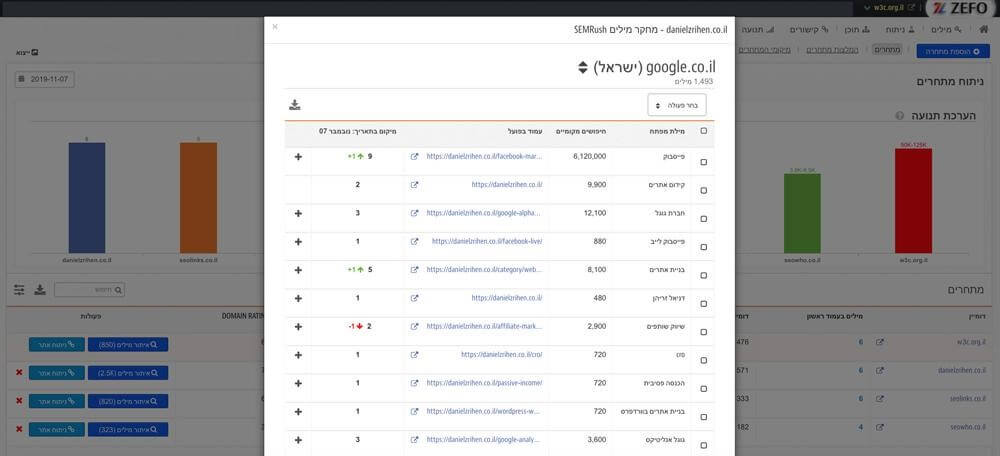Open the filter settings sliders icon

tap(19, 290)
